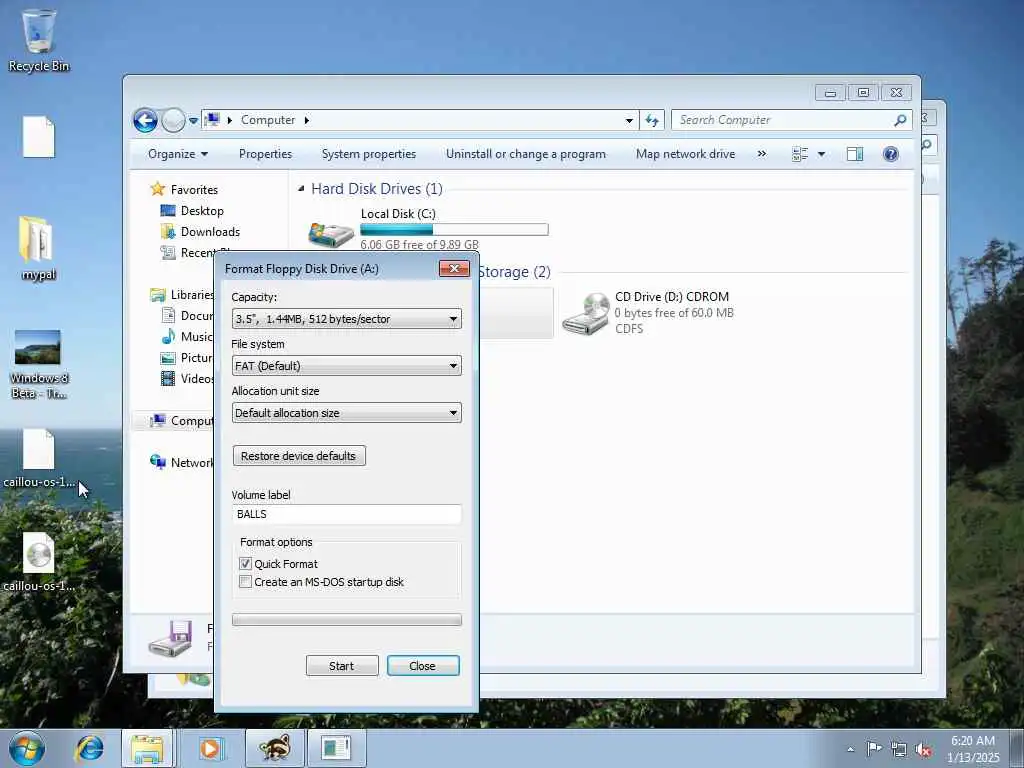
Task: Open the Capacity dropdown
Action: 346,319
